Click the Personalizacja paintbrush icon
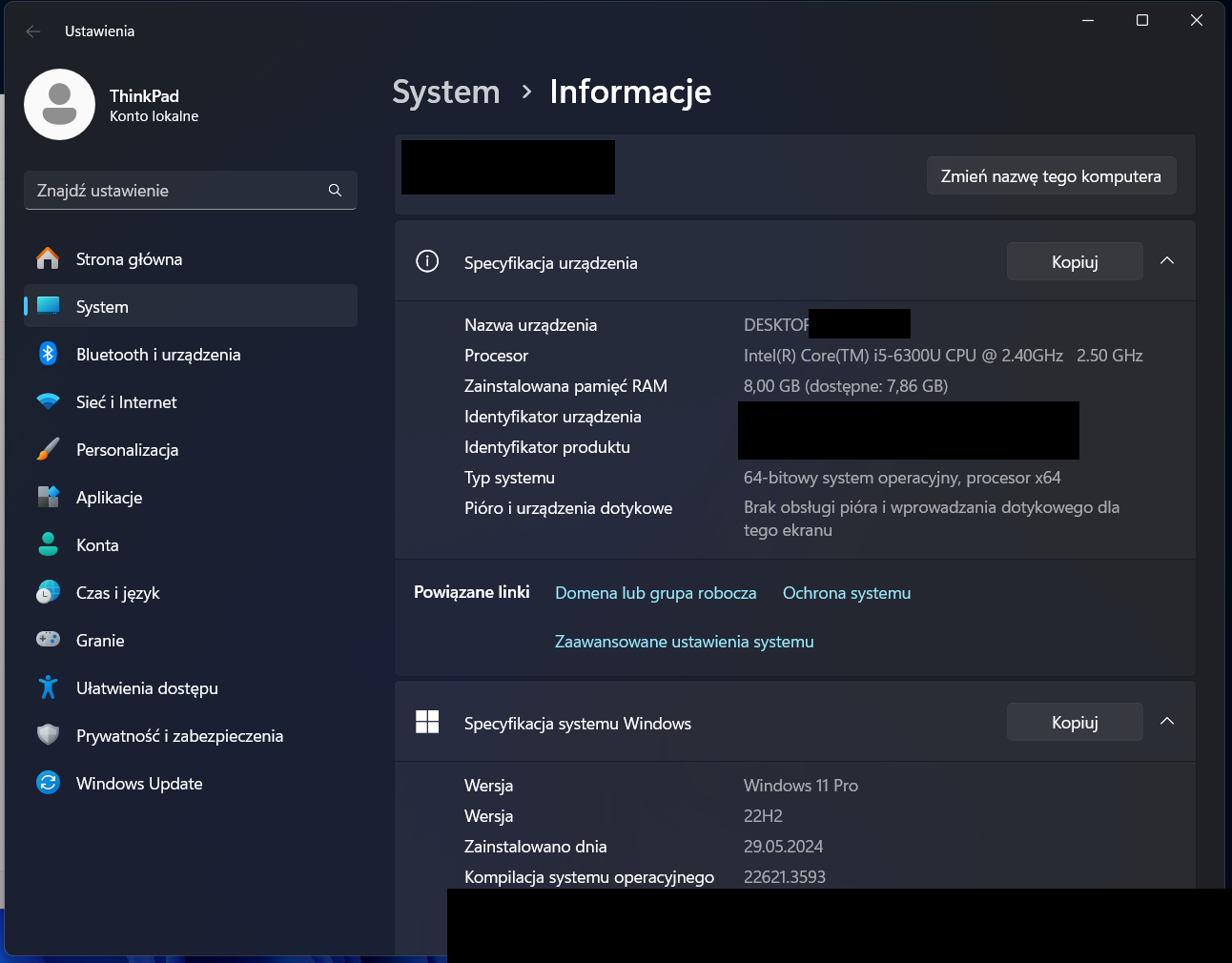This screenshot has width=1232, height=963. [48, 449]
